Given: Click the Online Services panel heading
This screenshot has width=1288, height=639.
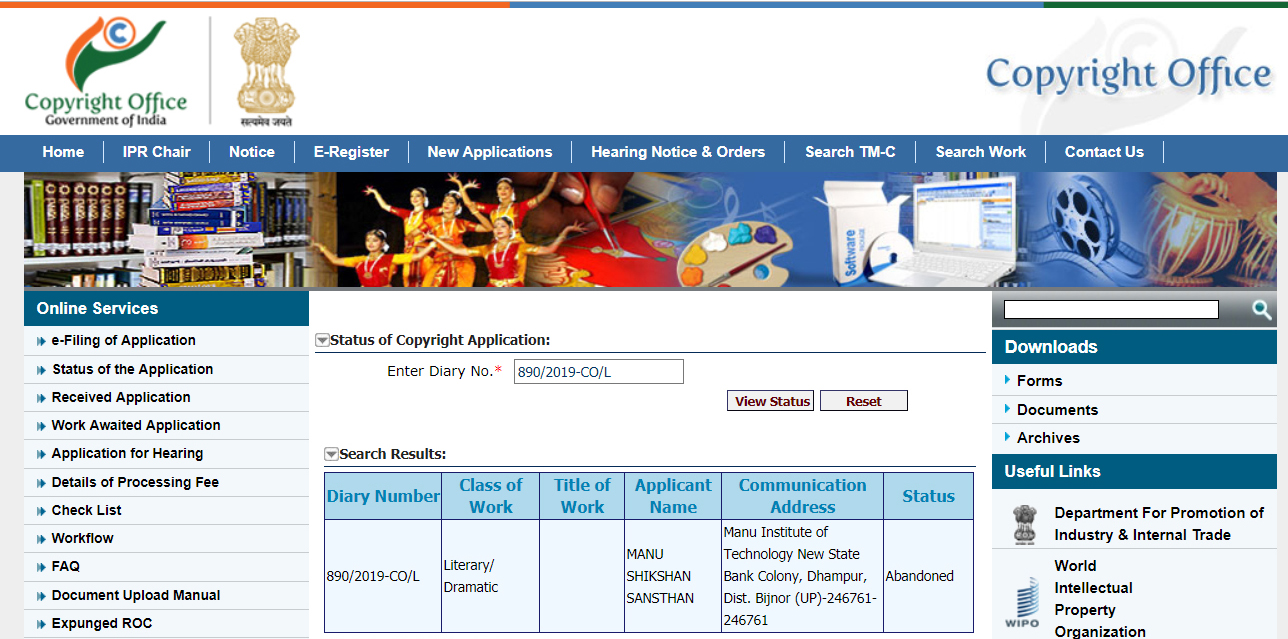Looking at the screenshot, I should [x=166, y=308].
